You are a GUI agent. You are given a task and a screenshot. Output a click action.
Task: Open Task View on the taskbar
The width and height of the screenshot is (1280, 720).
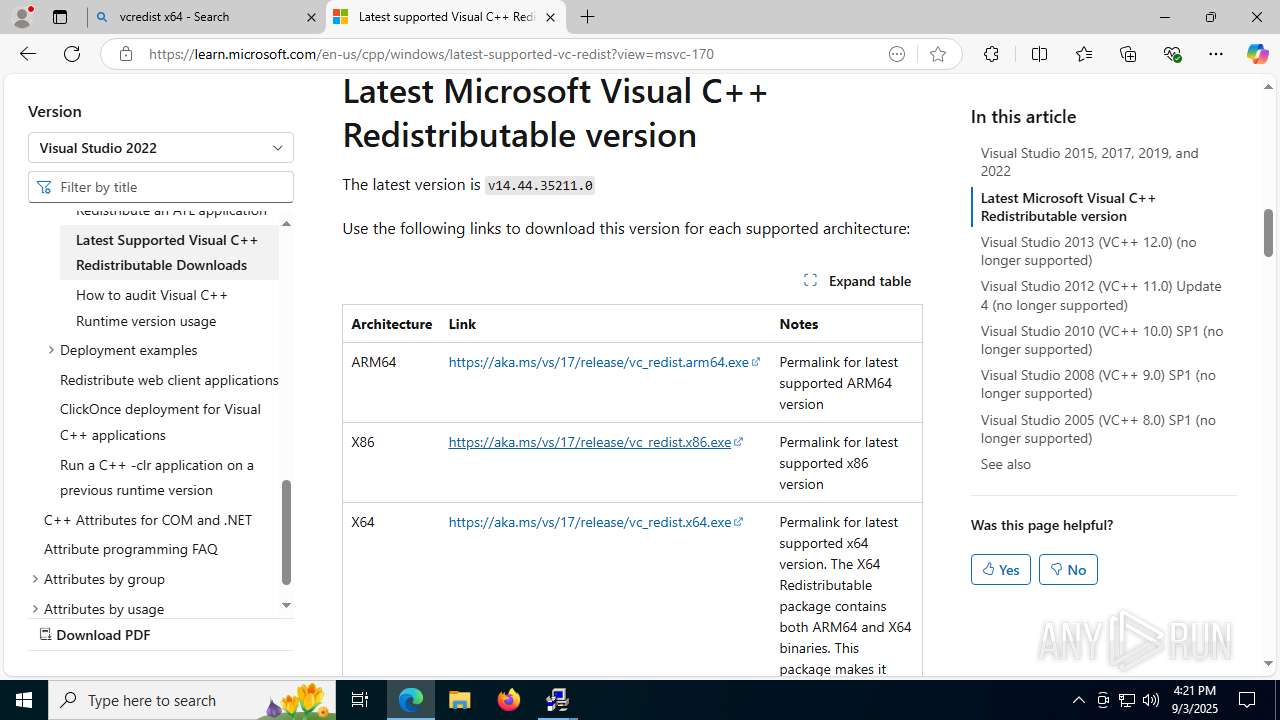pos(361,700)
